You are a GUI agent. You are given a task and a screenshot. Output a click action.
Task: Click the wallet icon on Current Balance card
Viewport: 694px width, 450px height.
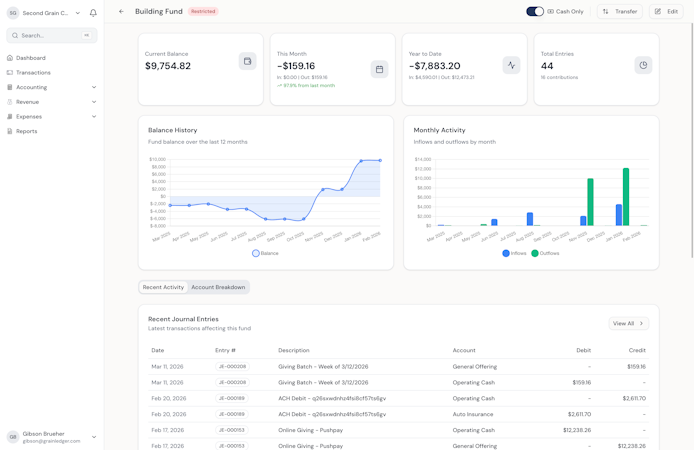247,61
